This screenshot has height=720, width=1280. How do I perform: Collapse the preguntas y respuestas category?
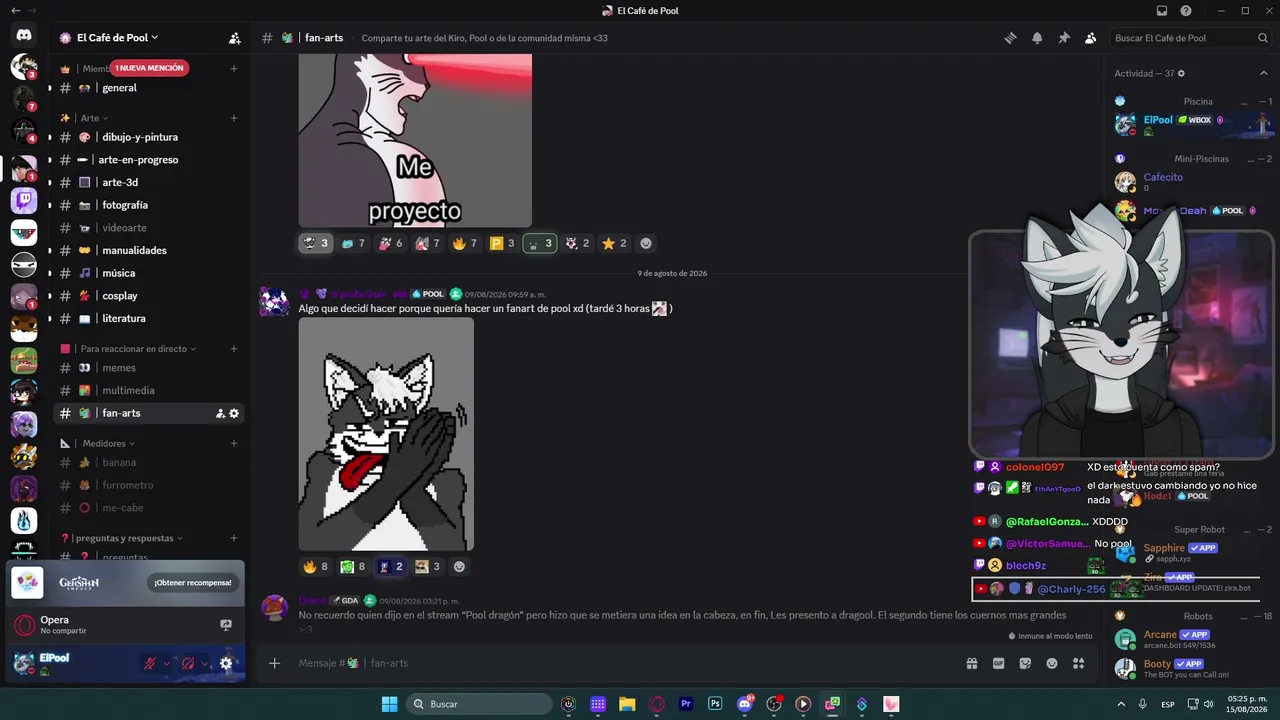tap(122, 538)
